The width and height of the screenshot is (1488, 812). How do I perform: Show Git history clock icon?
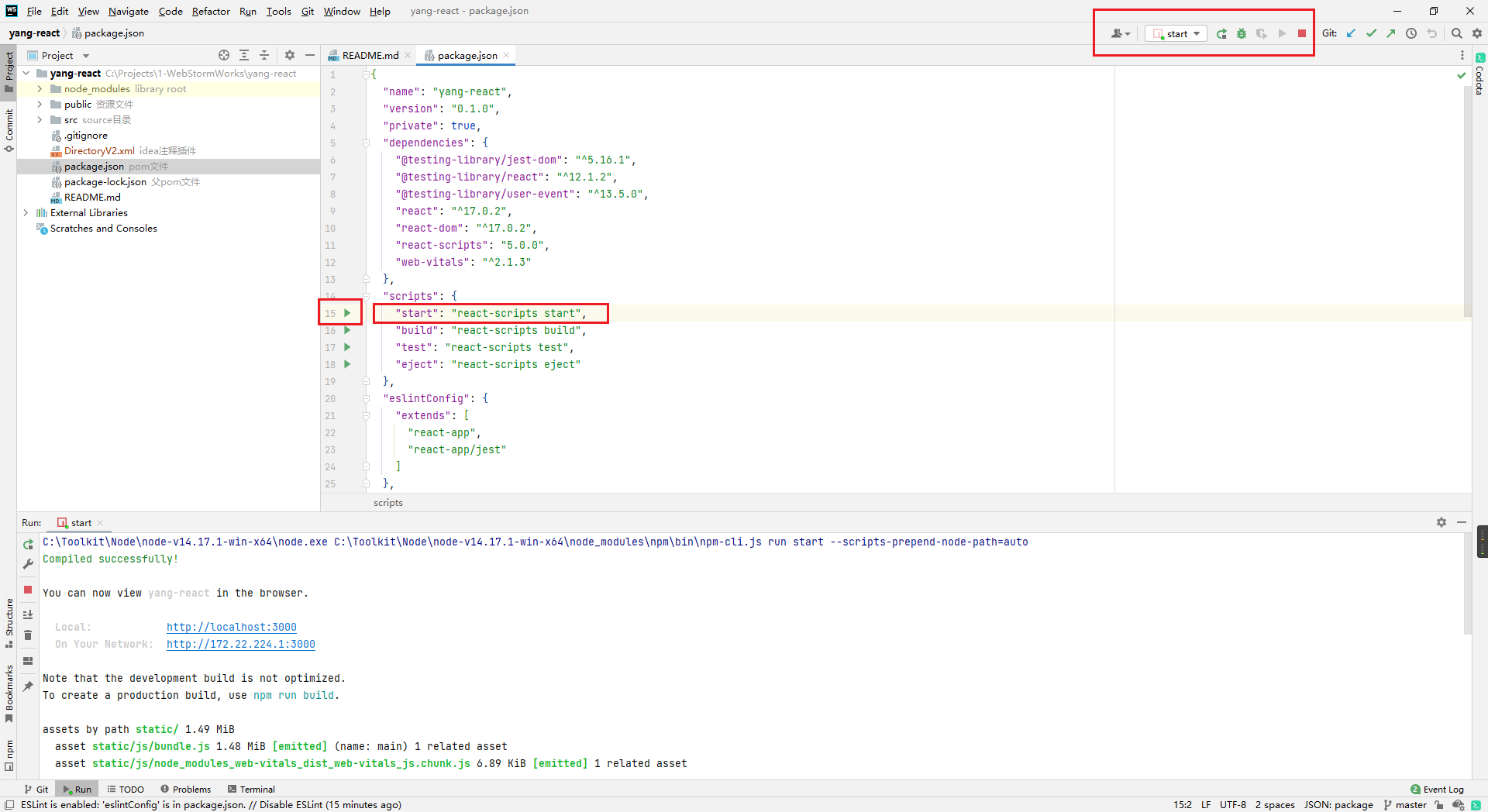tap(1411, 33)
